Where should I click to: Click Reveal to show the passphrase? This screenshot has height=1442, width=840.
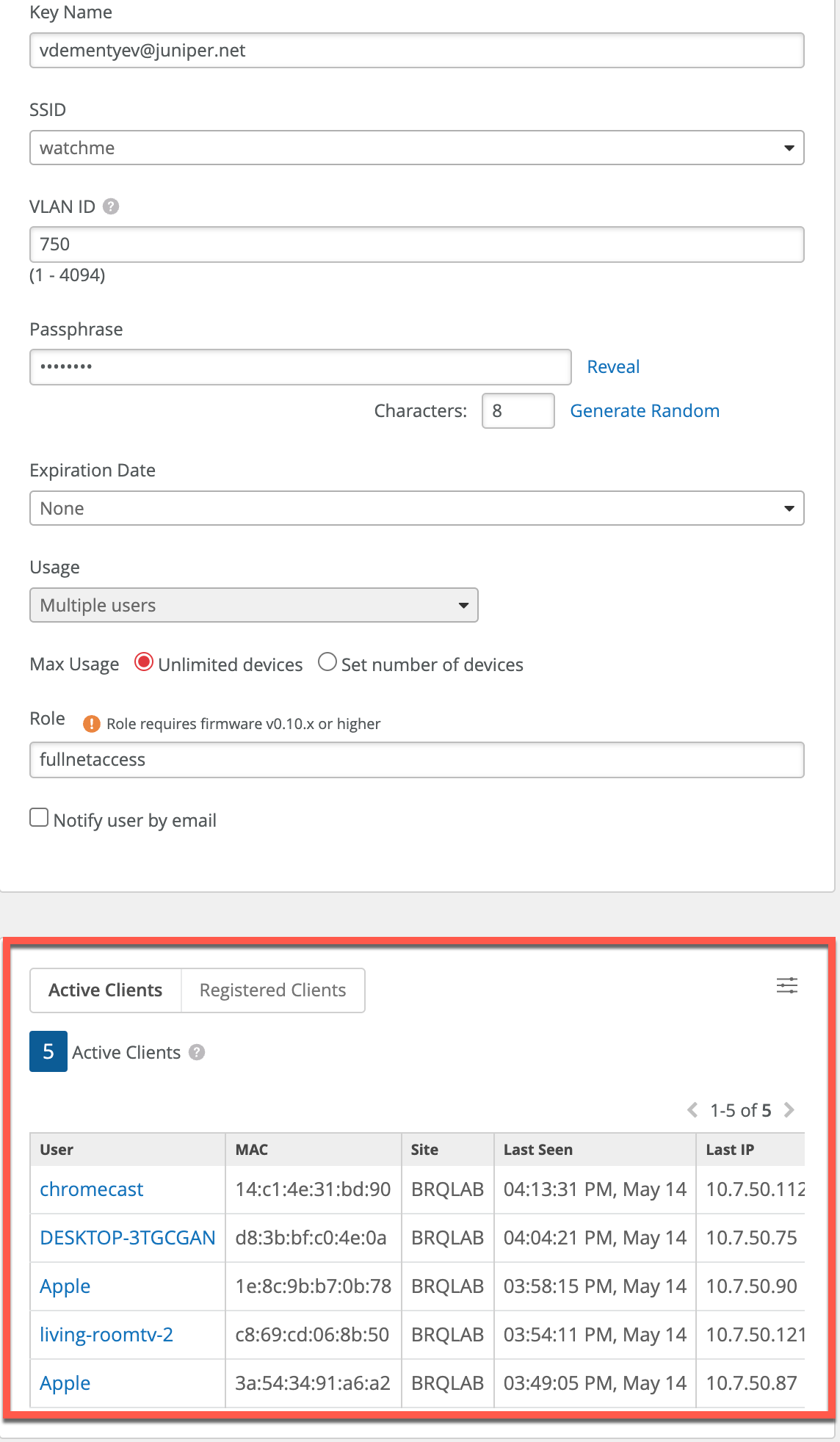point(613,367)
